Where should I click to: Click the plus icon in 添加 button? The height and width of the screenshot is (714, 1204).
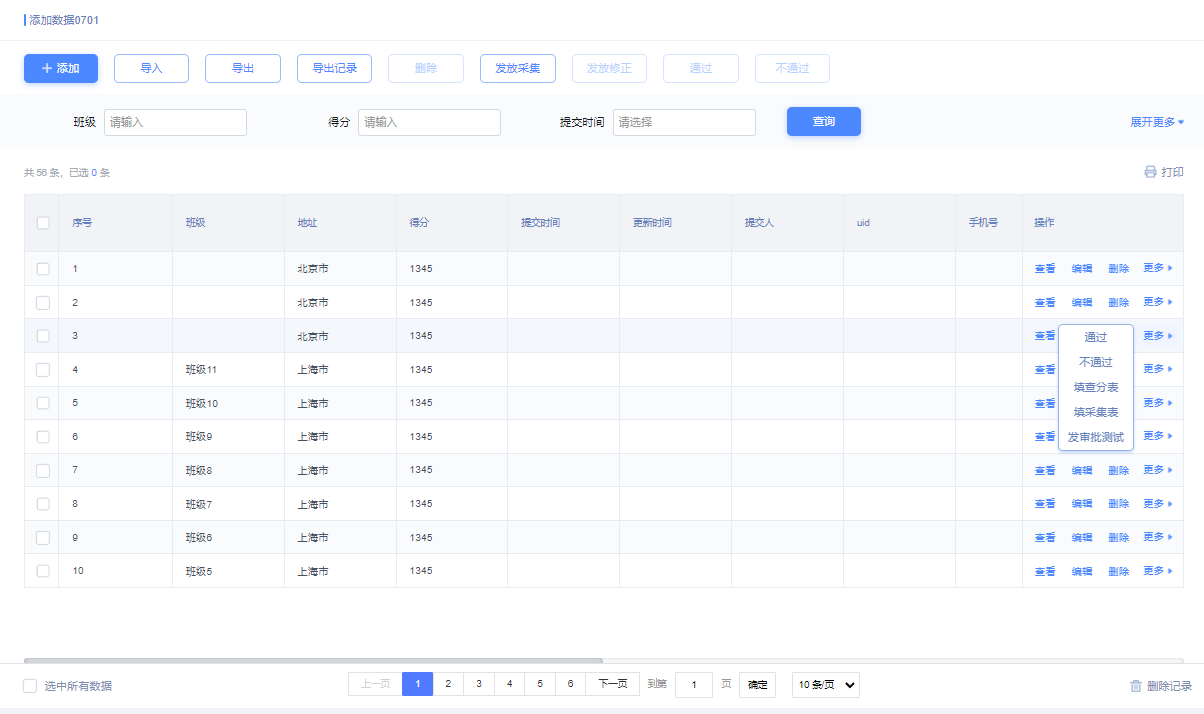(x=47, y=69)
